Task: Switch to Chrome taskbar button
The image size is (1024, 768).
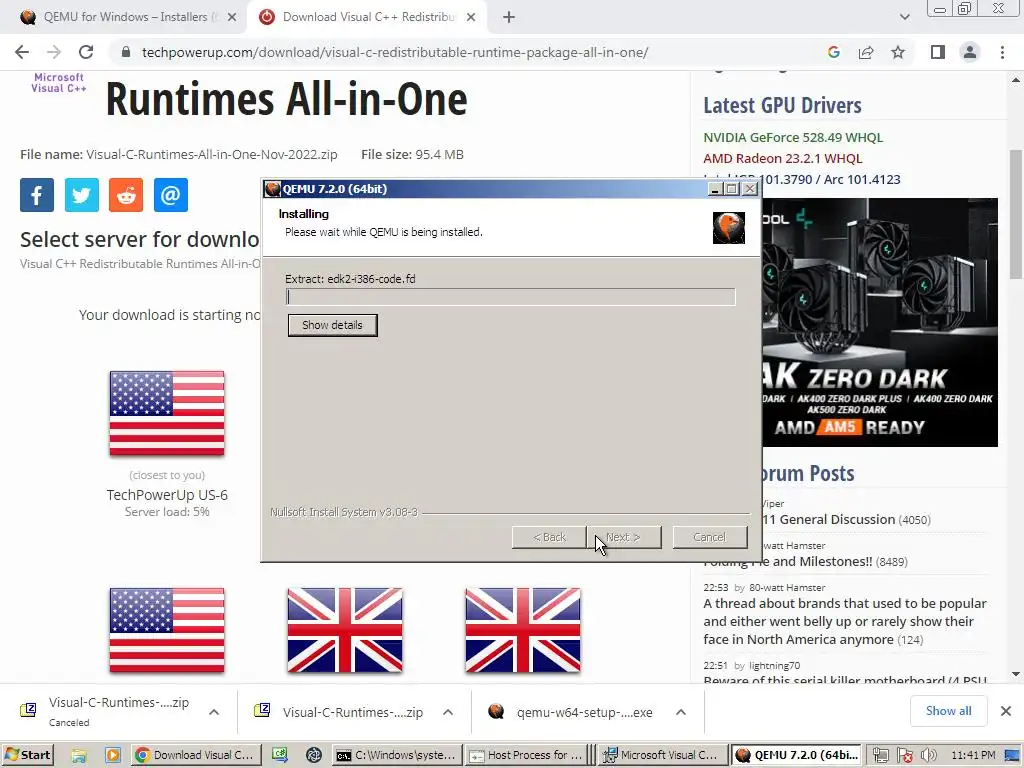Action: click(x=196, y=755)
